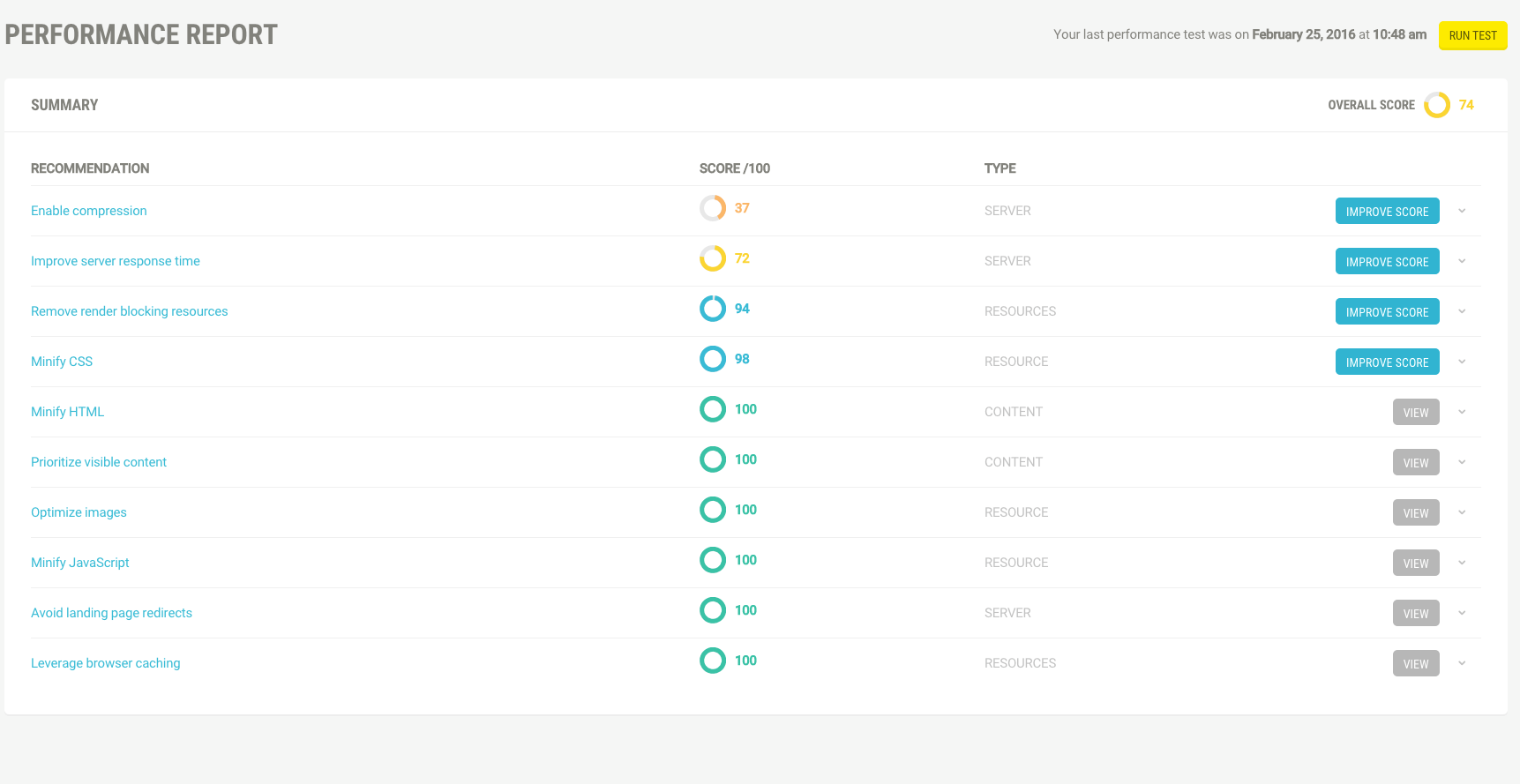Click score ring for Prioritize visible content

click(713, 459)
